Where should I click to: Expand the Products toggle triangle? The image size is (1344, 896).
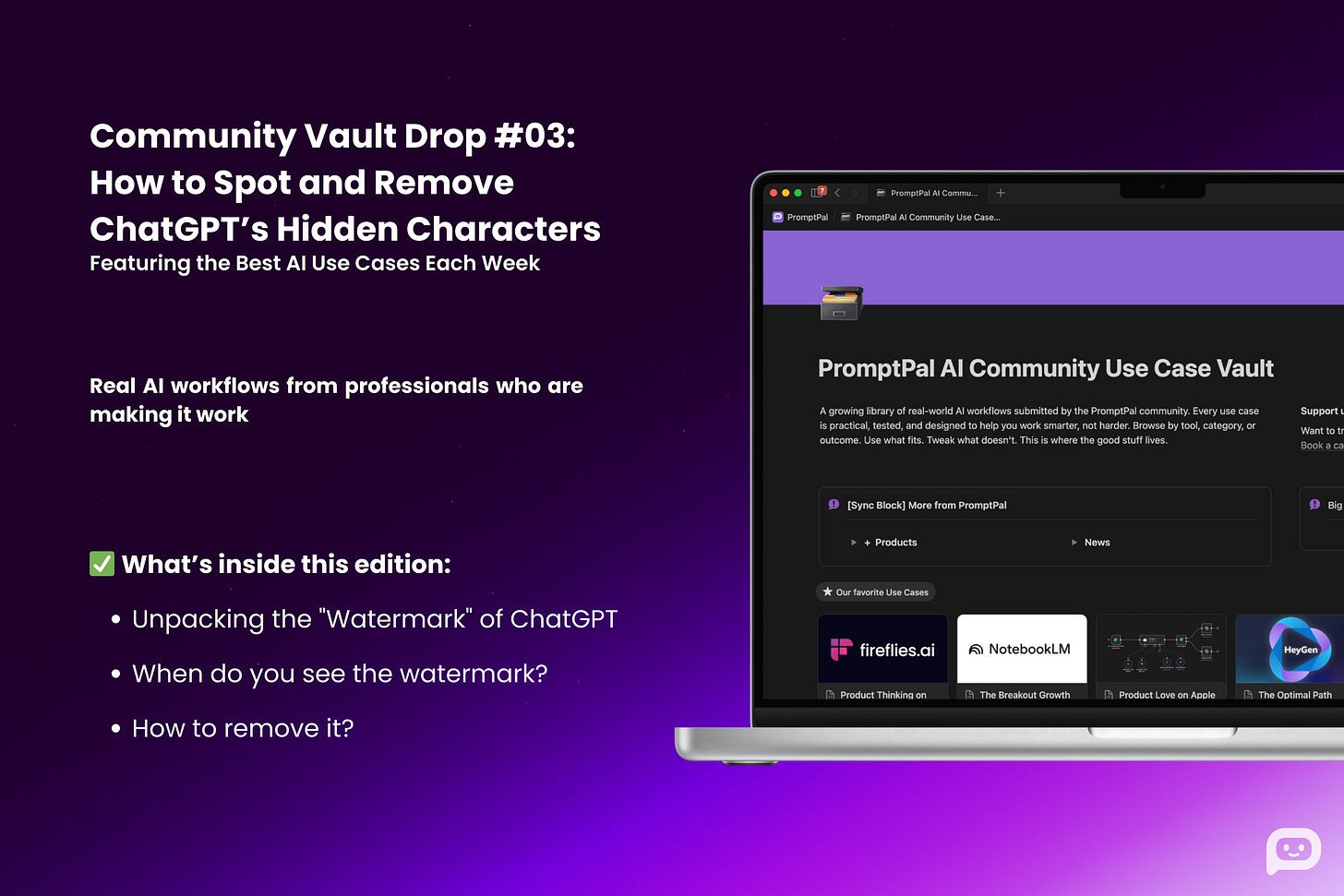point(854,543)
